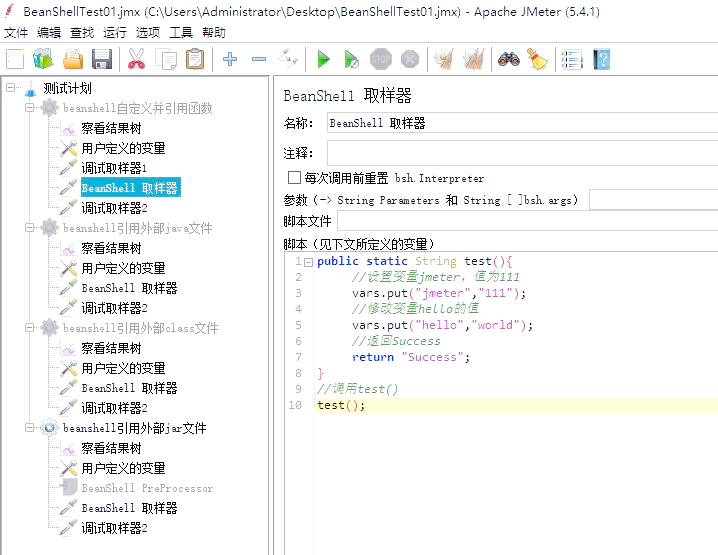Select BeanShell 取样器 under 引用外部java文件
Image resolution: width=718 pixels, height=555 pixels.
[130, 288]
